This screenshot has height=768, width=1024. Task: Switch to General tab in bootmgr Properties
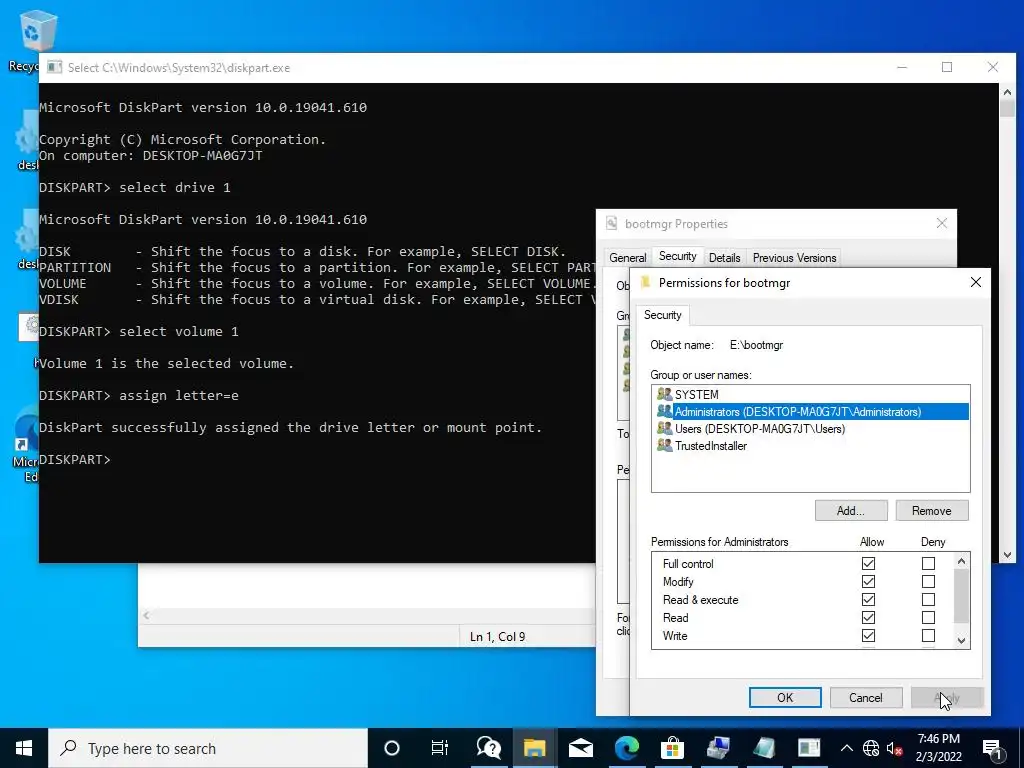pos(628,258)
